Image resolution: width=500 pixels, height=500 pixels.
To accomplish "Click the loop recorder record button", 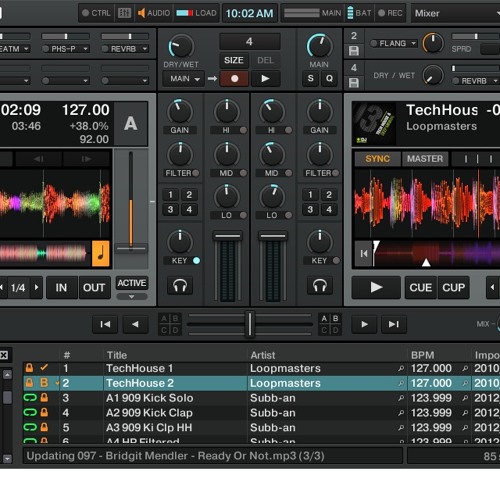I will click(x=234, y=79).
